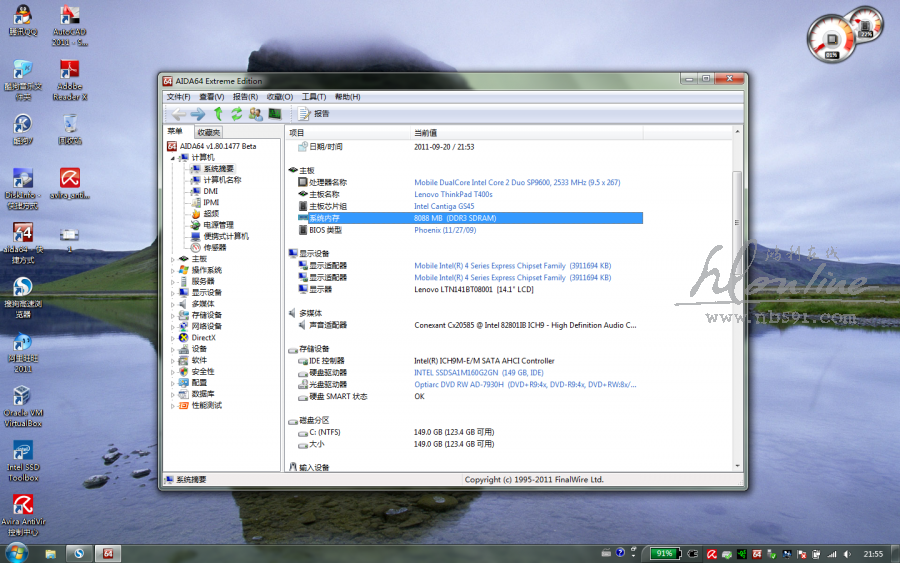Expand the 操作系统 tree node

(x=173, y=270)
